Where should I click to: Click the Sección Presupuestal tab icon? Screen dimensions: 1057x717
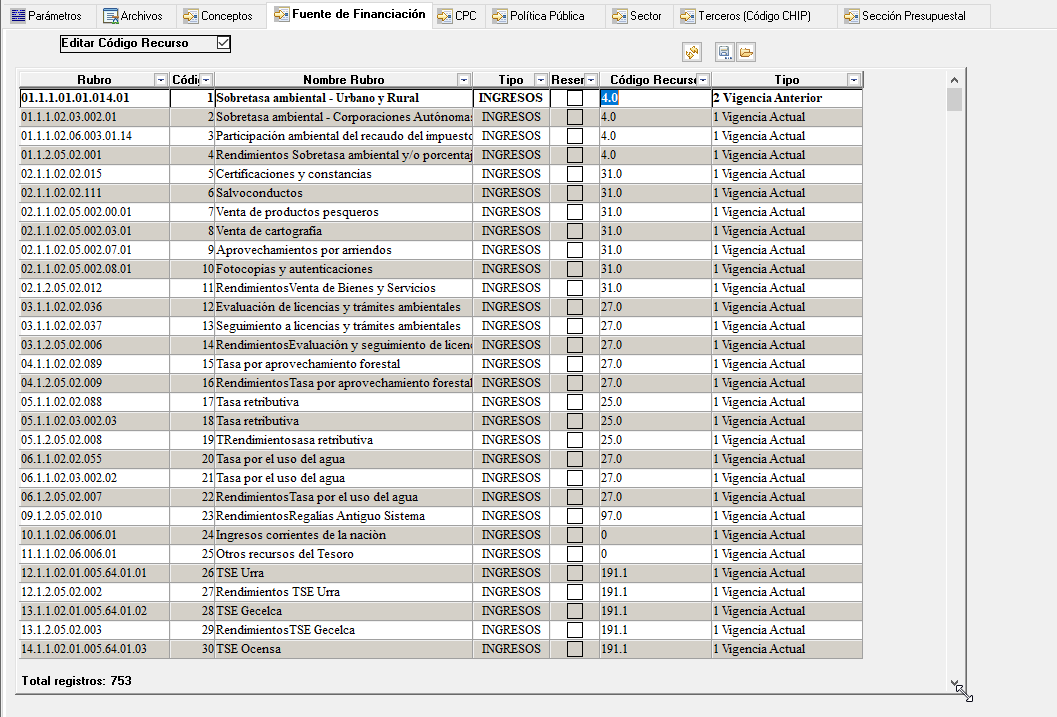click(851, 16)
